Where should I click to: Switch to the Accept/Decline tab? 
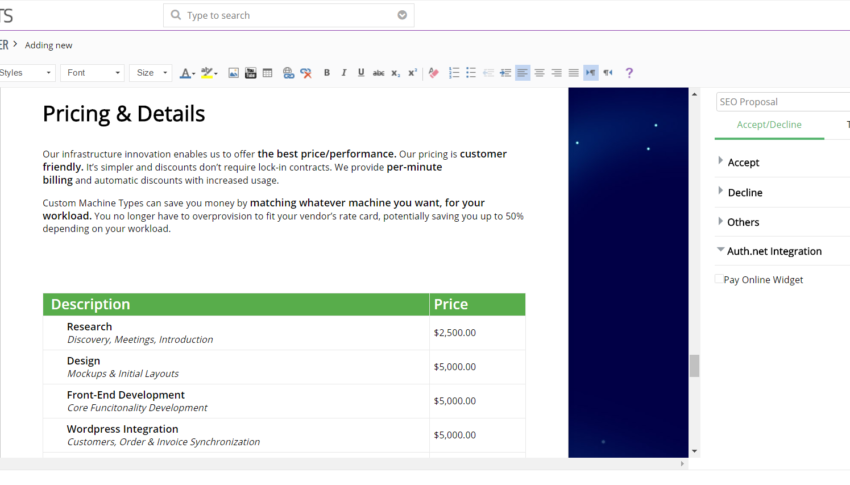pyautogui.click(x=769, y=125)
